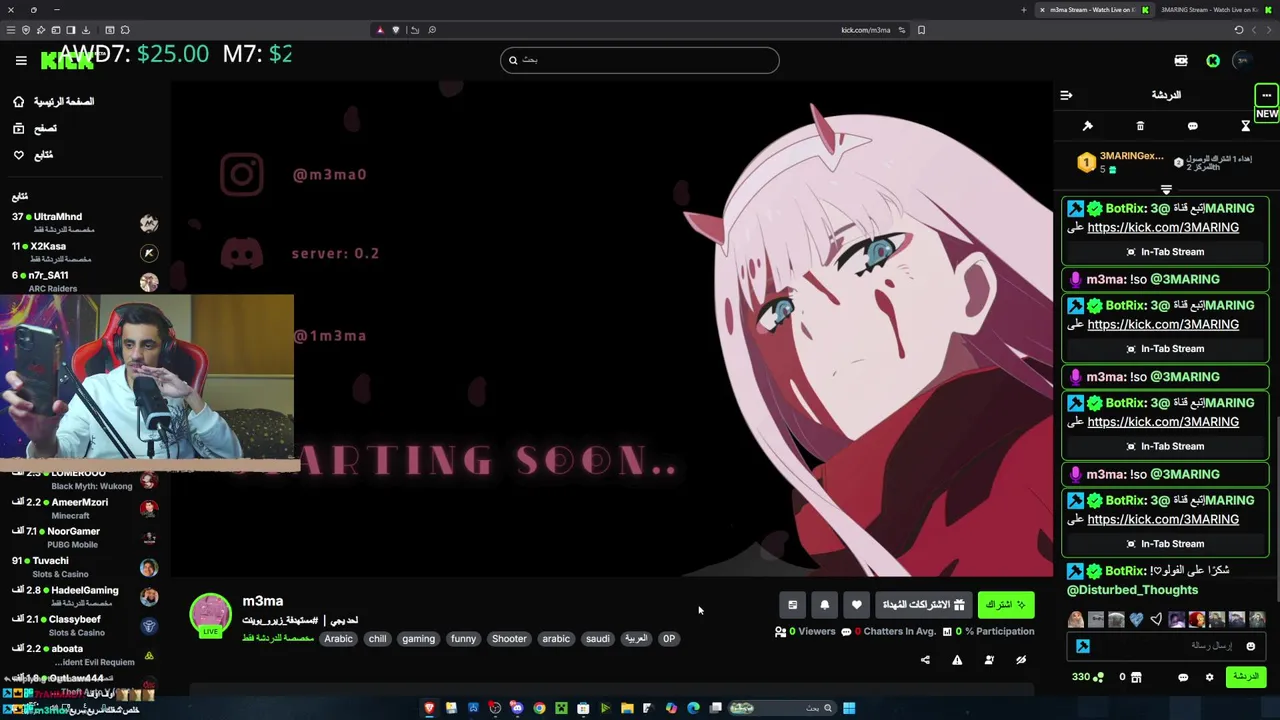1280x720 pixels.
Task: Click the Shooter tag
Action: coord(509,639)
